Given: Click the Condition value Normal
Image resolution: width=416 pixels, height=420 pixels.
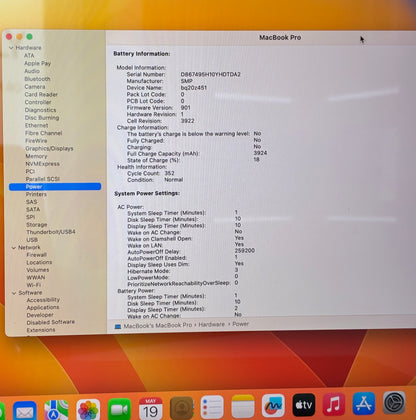Looking at the screenshot, I should [174, 180].
